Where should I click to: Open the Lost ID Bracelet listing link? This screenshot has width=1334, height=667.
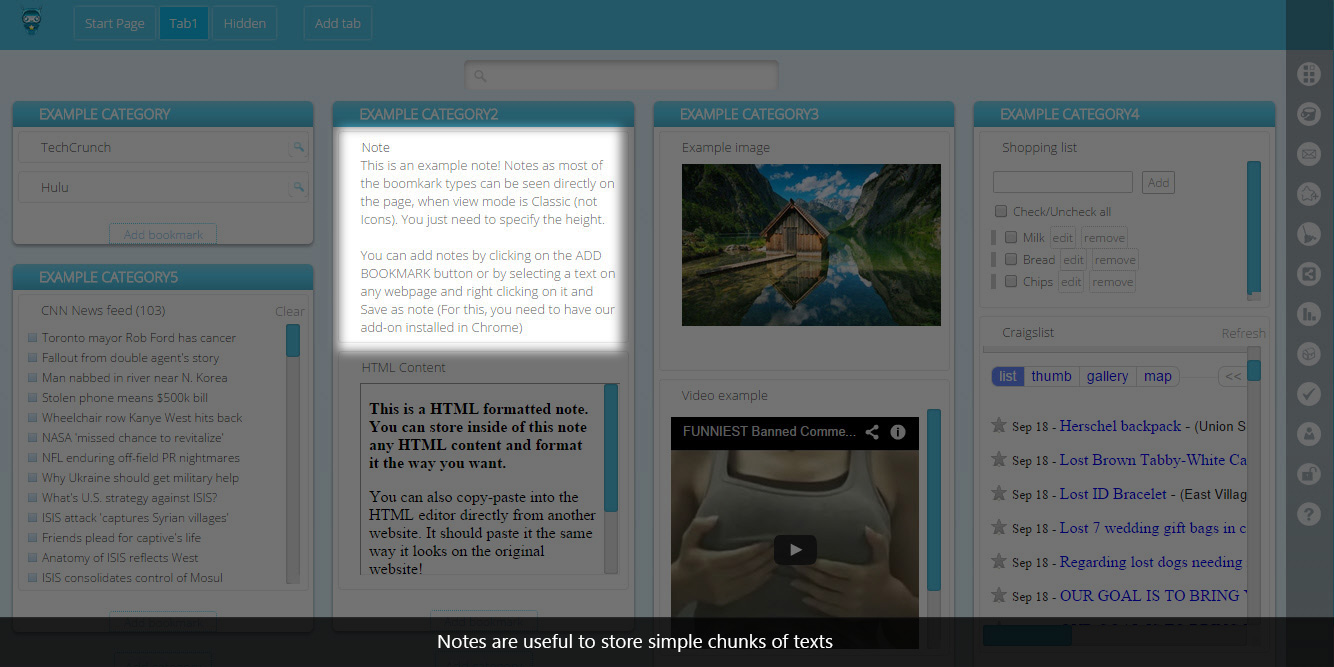[1113, 494]
